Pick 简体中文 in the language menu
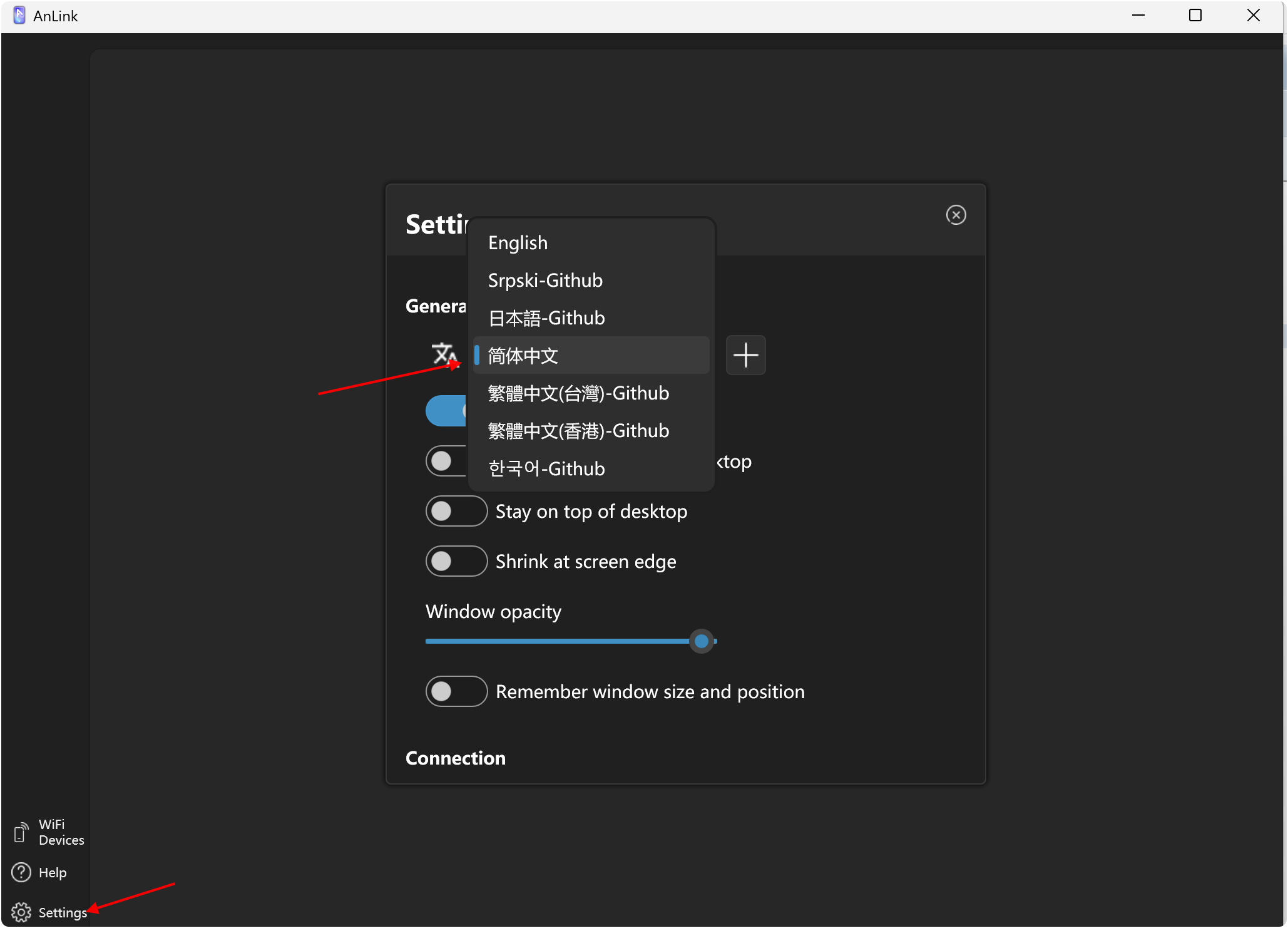 click(x=523, y=356)
